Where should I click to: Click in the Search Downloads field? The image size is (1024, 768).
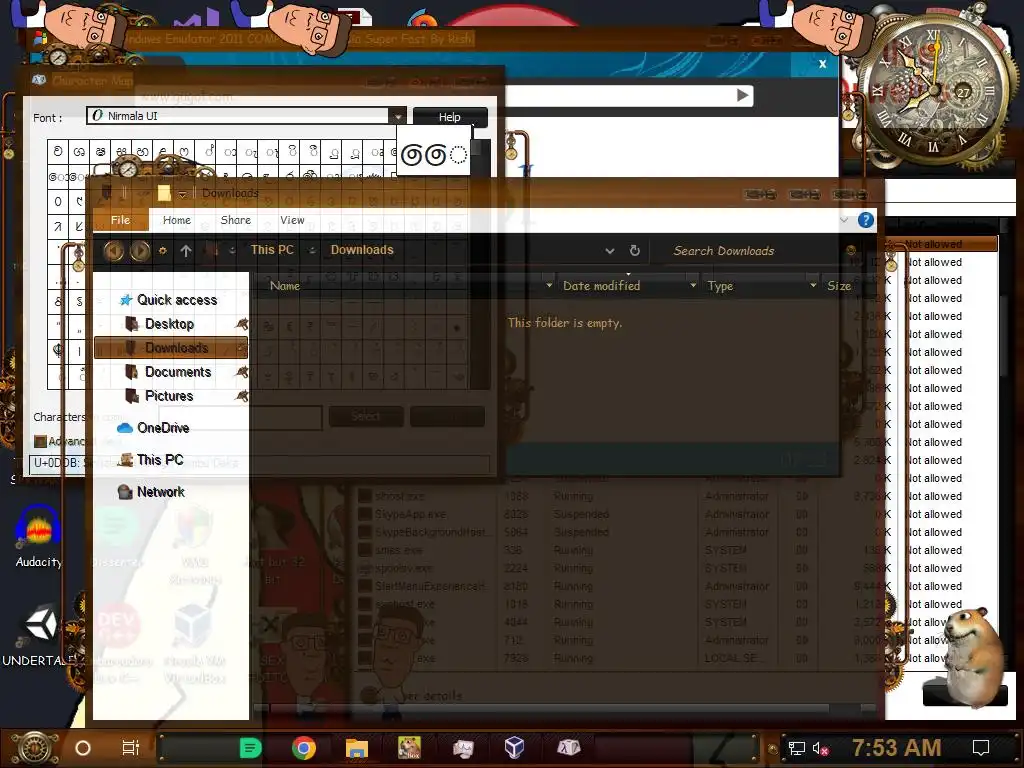pyautogui.click(x=749, y=251)
